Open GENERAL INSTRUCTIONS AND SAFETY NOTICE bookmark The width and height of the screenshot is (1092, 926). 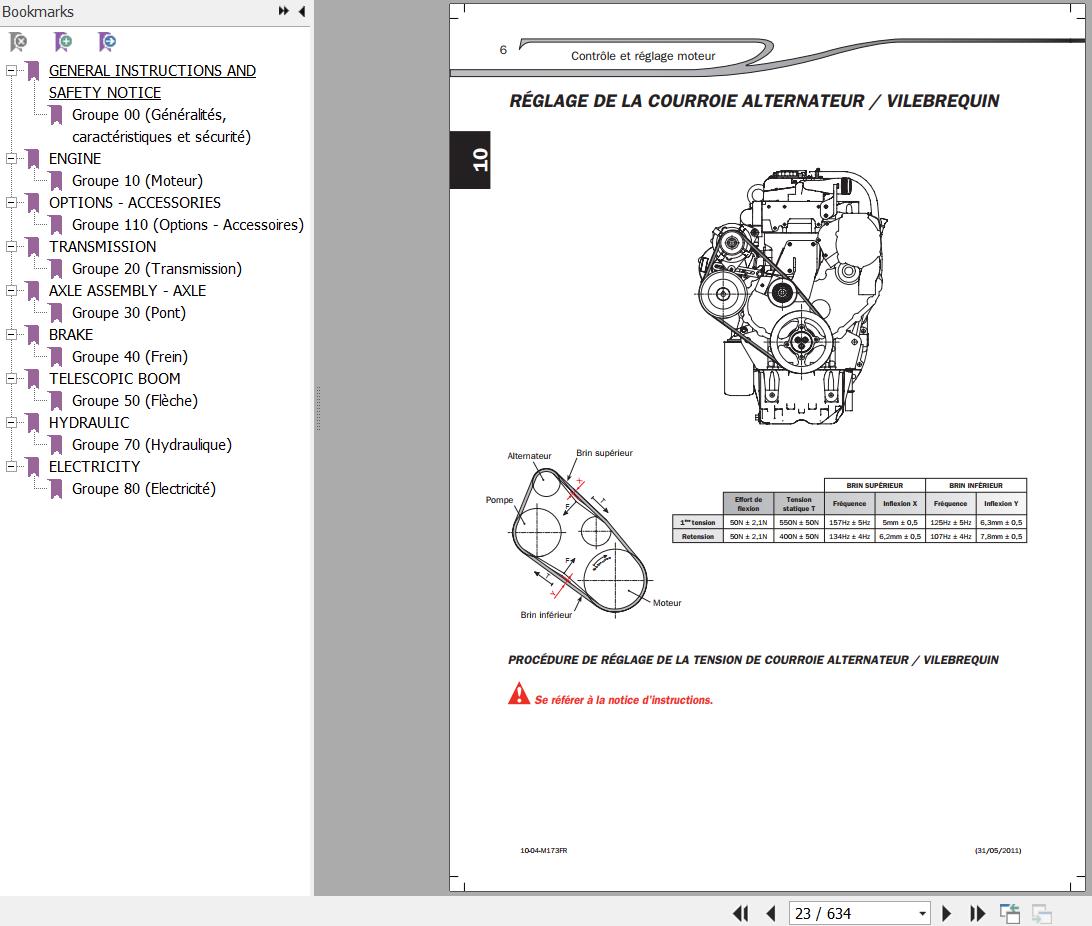pyautogui.click(x=152, y=81)
